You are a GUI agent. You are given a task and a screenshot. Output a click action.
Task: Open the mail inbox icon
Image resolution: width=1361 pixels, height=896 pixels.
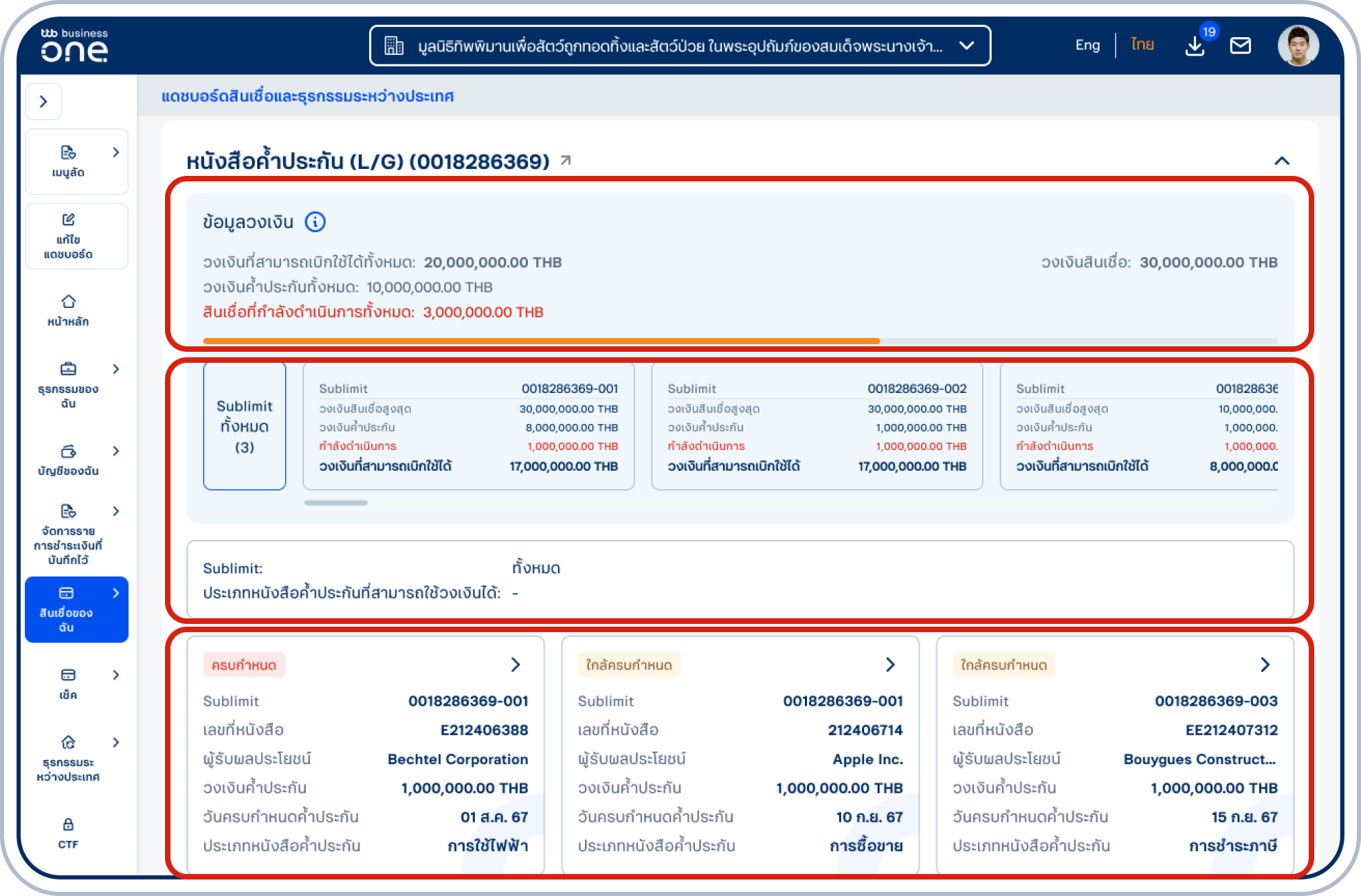1240,46
